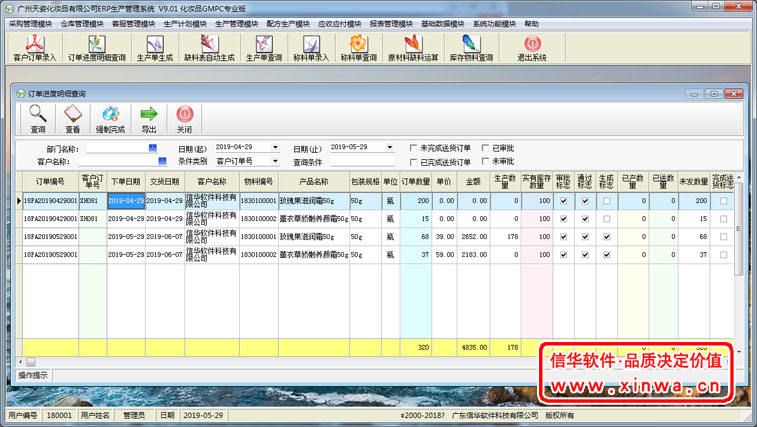Click 下单日期 column header
The height and width of the screenshot is (427, 757).
point(126,182)
